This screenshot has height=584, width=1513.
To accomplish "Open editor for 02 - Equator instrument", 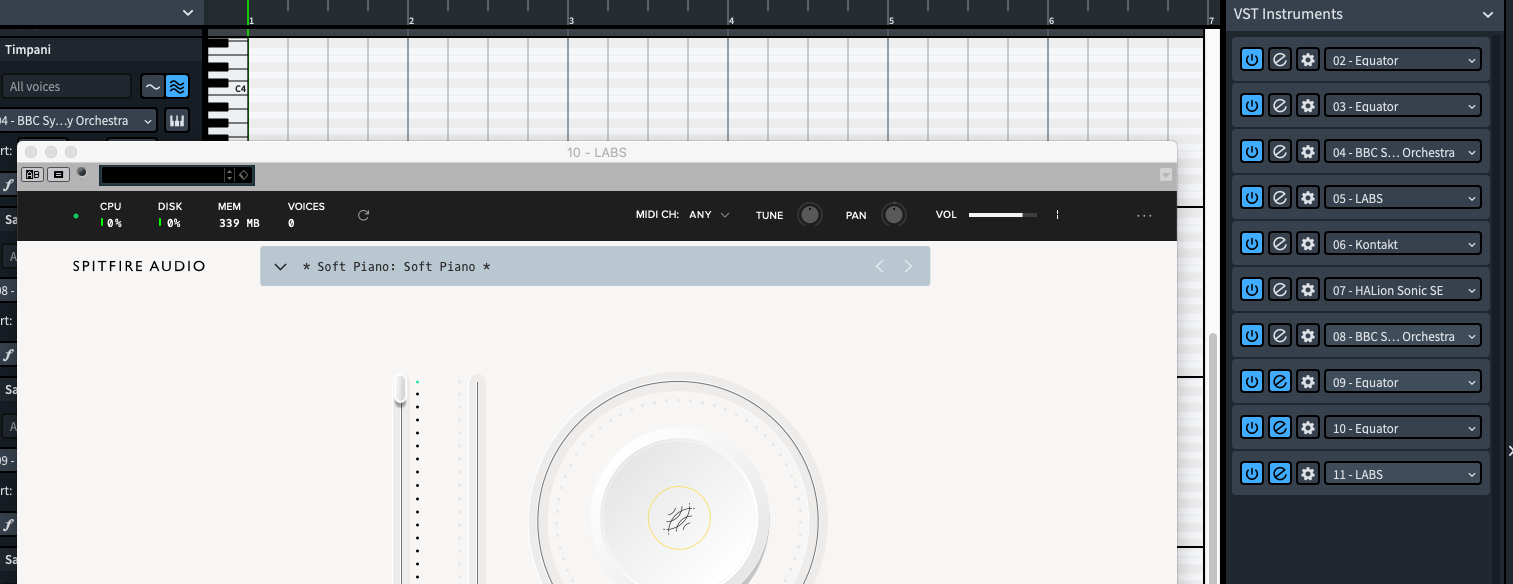I will 1279,60.
